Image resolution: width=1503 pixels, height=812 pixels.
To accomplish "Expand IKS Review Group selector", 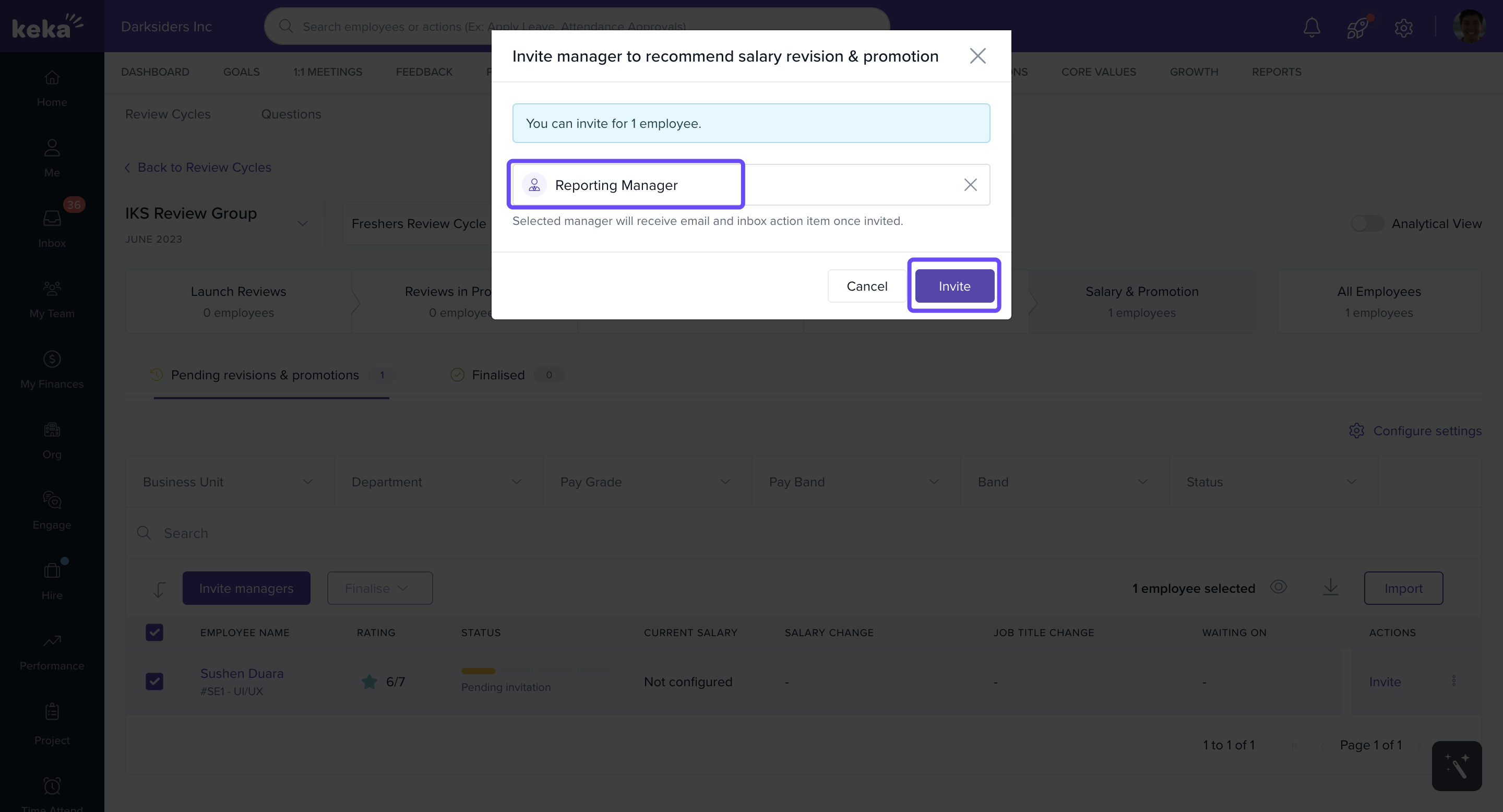I will coord(302,223).
